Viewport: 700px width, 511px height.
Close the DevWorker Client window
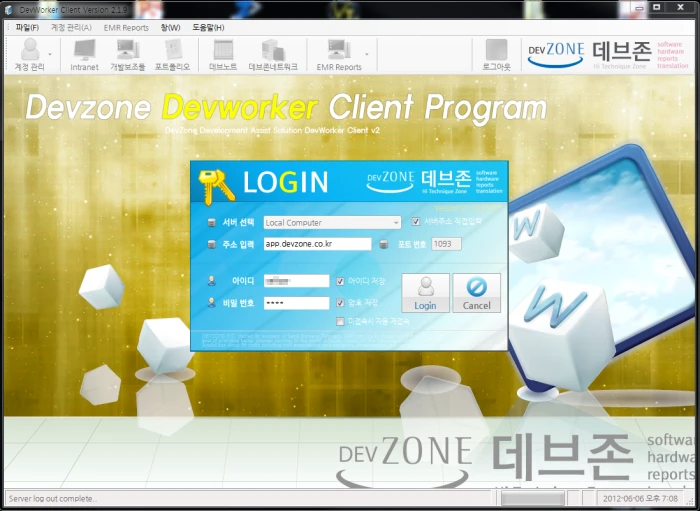pos(680,8)
